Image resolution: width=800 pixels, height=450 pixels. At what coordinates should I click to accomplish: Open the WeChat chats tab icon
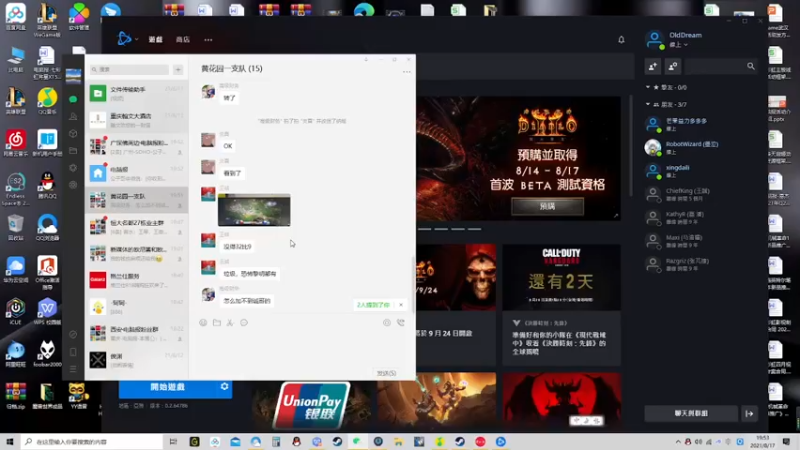[73, 99]
